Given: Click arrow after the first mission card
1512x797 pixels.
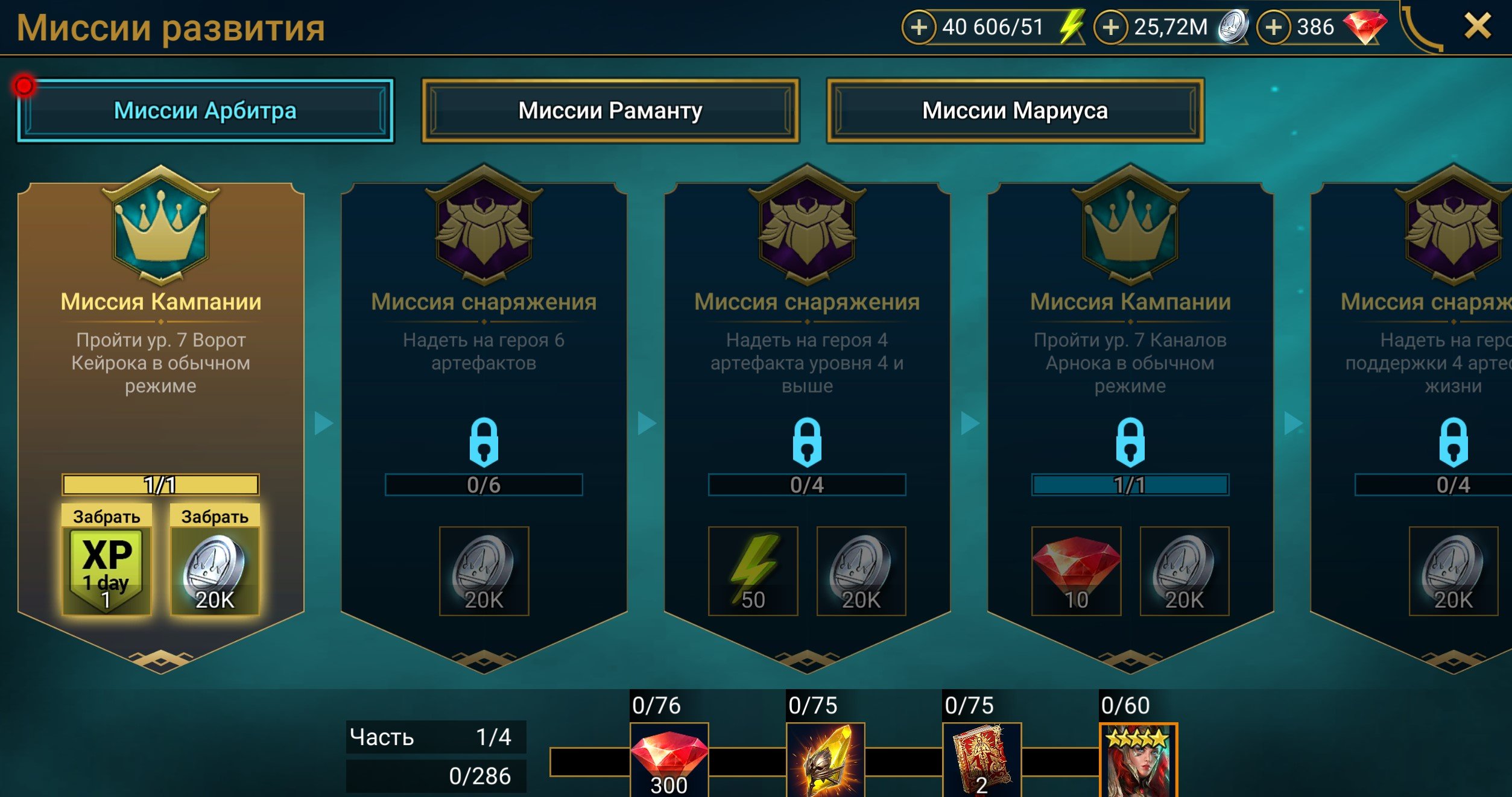Looking at the screenshot, I should (324, 423).
